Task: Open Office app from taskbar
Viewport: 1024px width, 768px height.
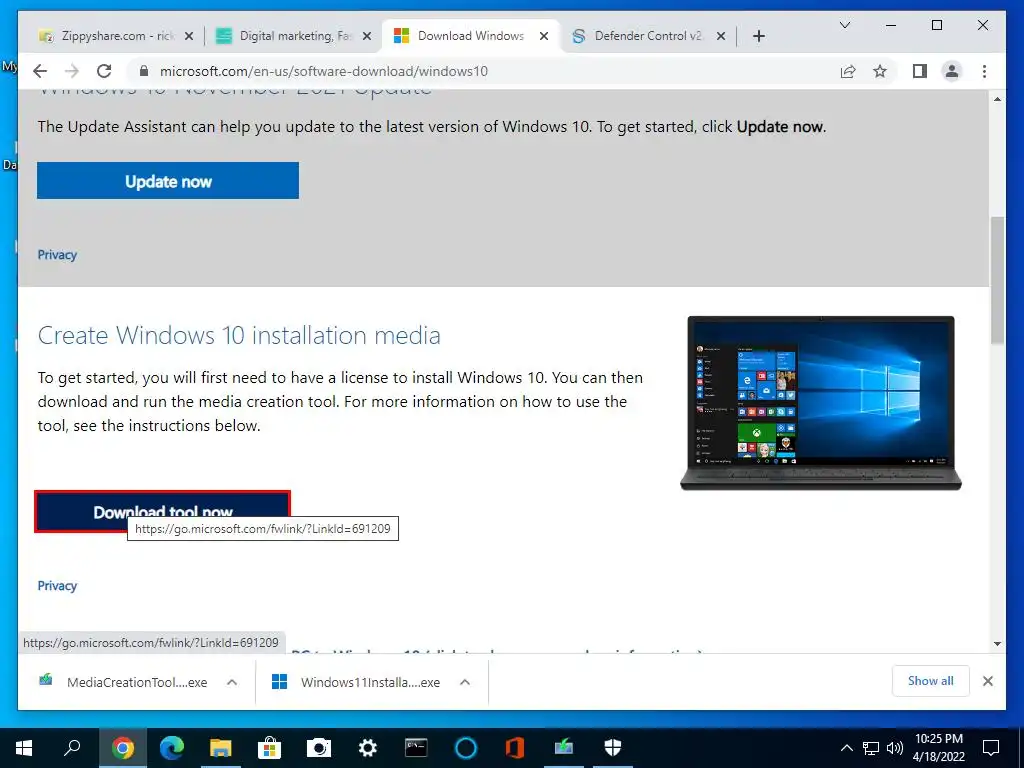Action: (x=515, y=748)
